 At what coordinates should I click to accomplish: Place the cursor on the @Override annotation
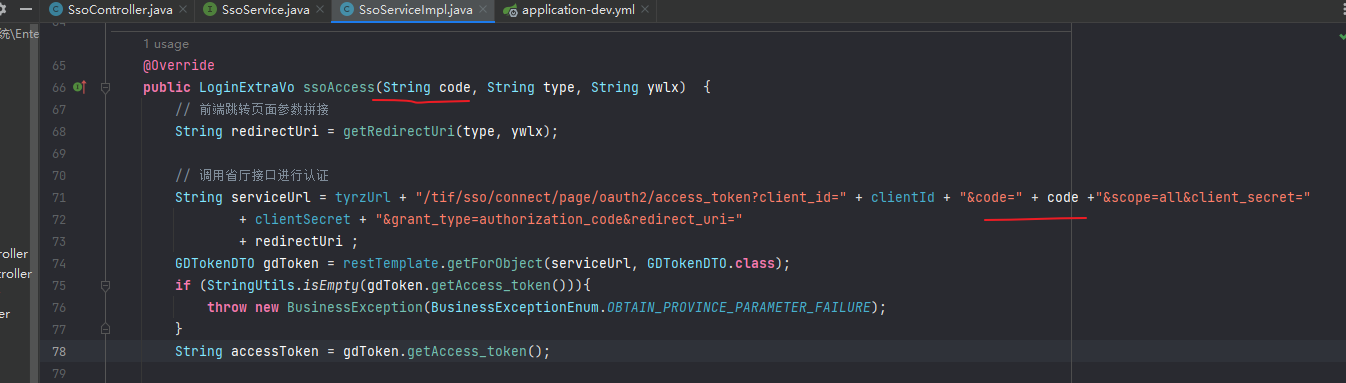click(x=179, y=65)
